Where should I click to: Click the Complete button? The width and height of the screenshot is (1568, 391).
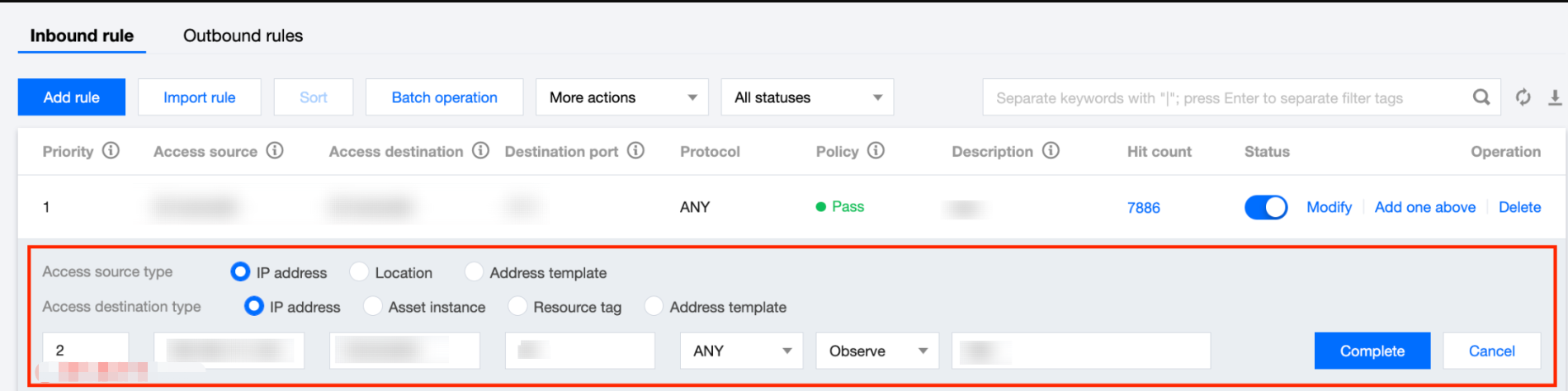click(1372, 351)
